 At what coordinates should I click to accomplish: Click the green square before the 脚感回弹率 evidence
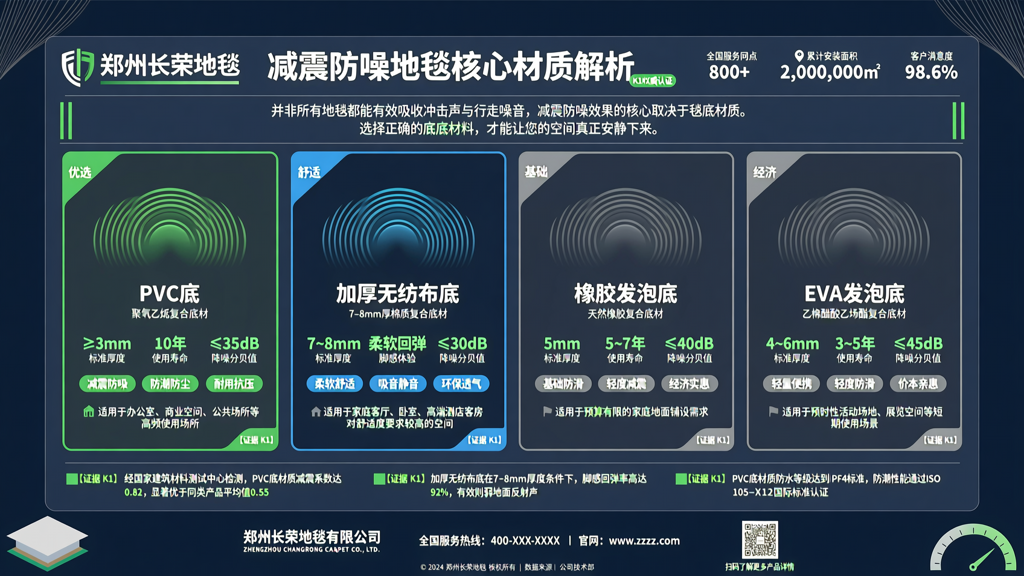pyautogui.click(x=379, y=479)
